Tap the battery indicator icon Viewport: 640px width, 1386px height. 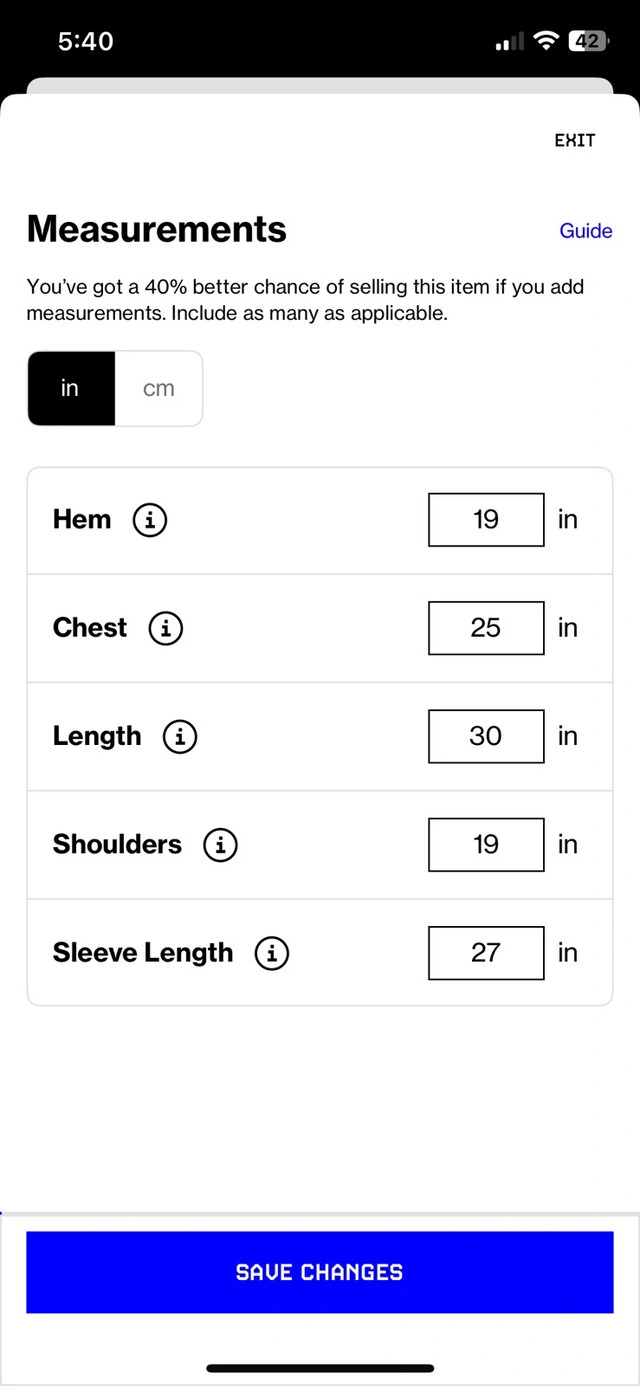click(588, 41)
